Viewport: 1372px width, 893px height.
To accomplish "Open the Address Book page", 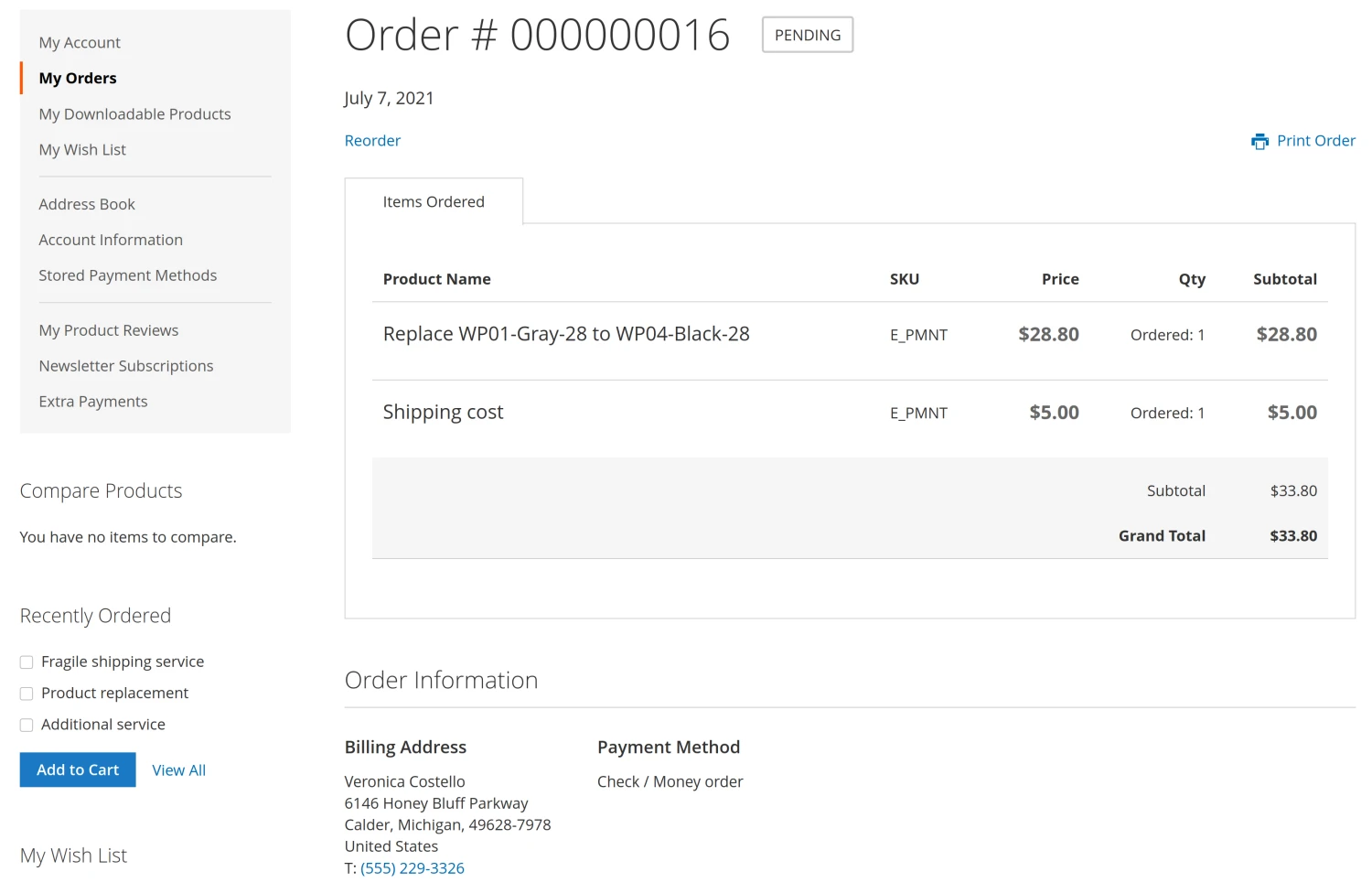I will (x=87, y=204).
